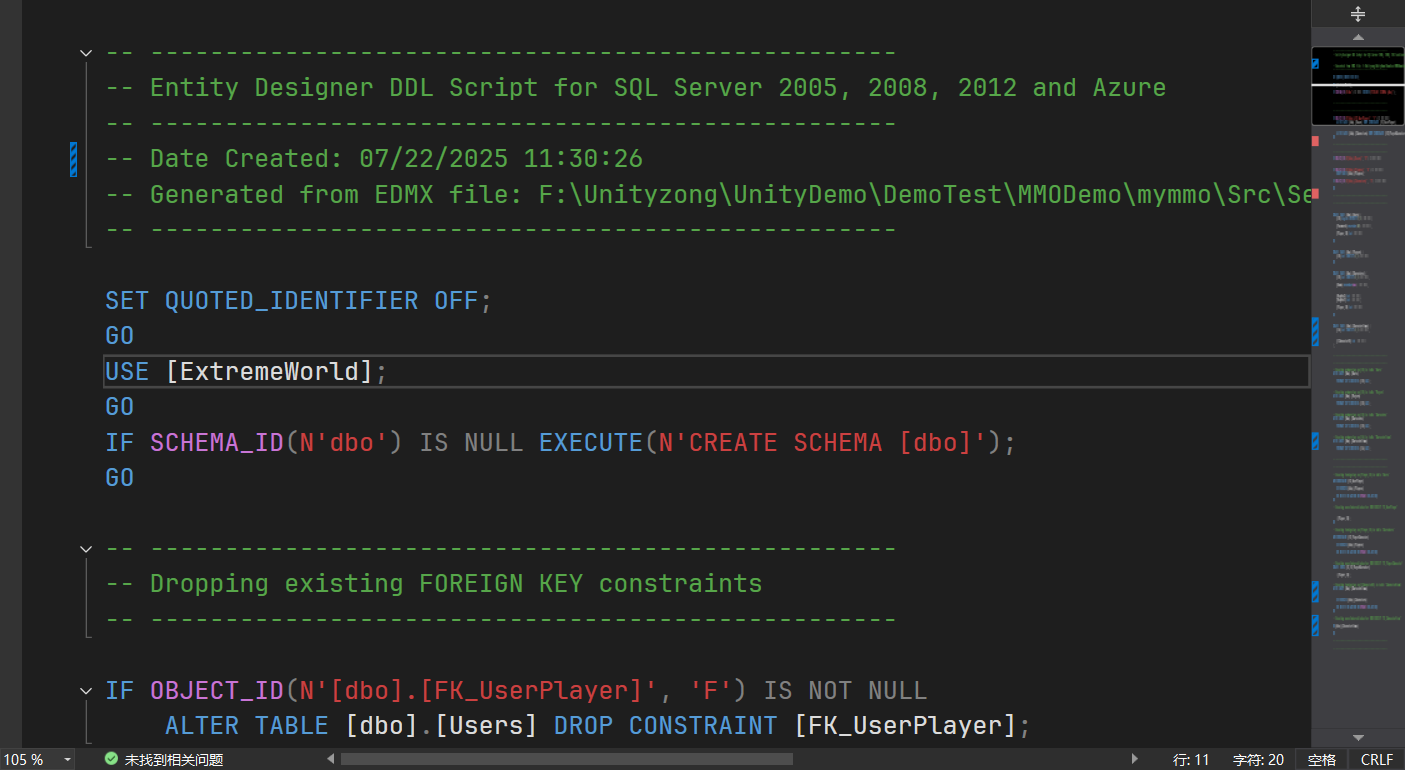
Task: Click the 行: 11 line indicator
Action: tap(1191, 759)
